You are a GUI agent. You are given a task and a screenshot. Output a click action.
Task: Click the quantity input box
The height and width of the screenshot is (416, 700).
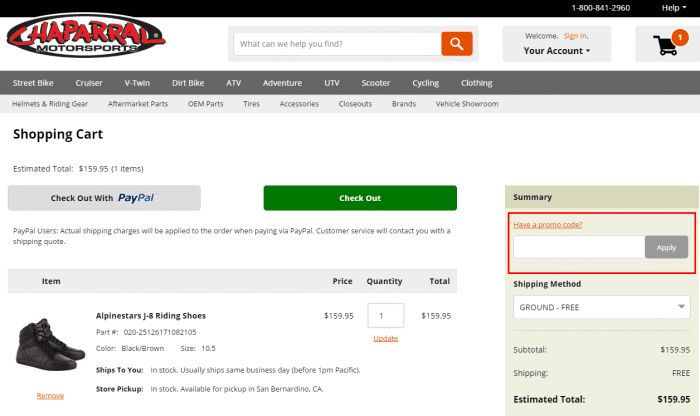click(x=385, y=315)
